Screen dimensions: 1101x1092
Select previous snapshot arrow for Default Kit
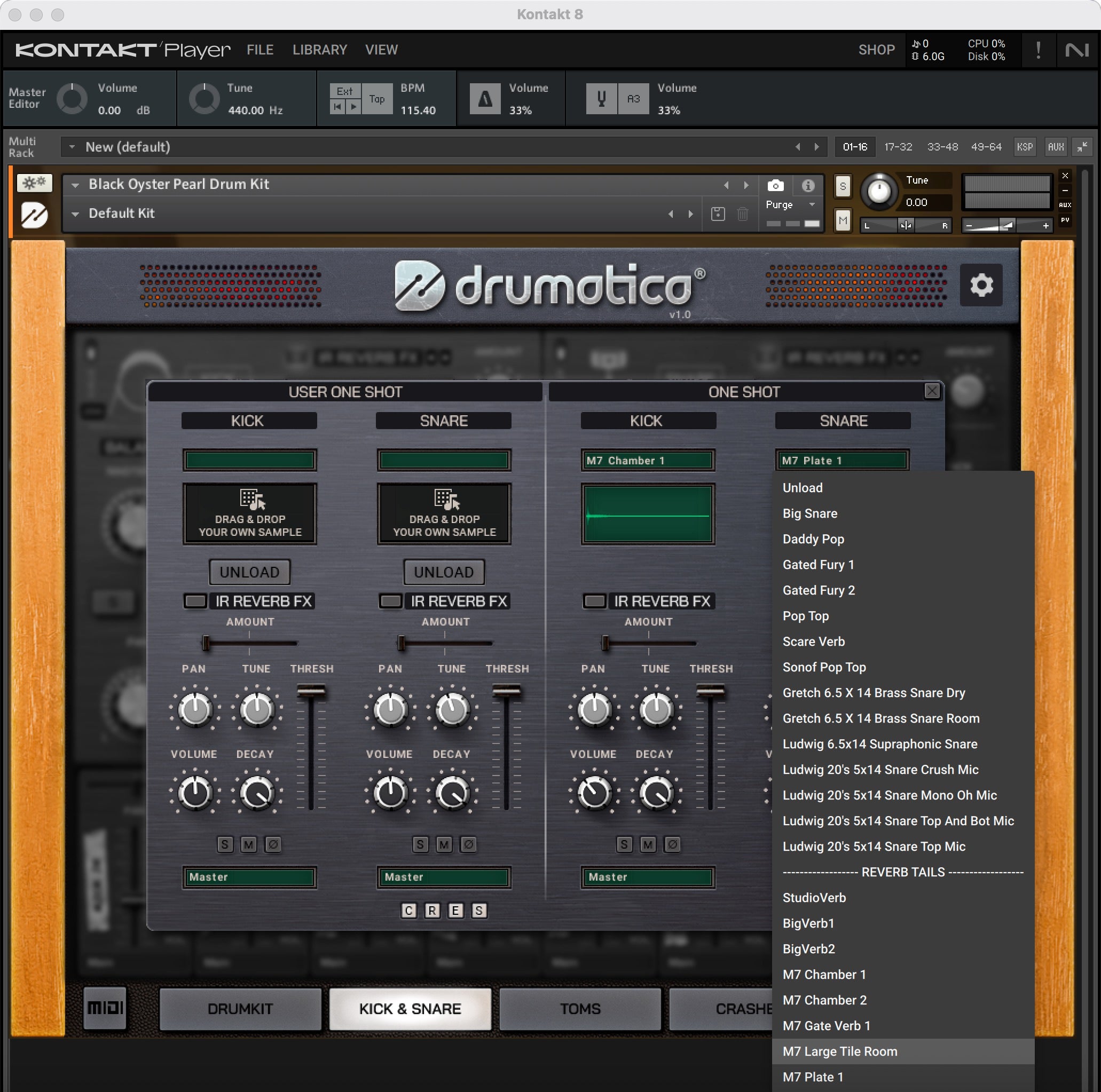click(x=671, y=214)
